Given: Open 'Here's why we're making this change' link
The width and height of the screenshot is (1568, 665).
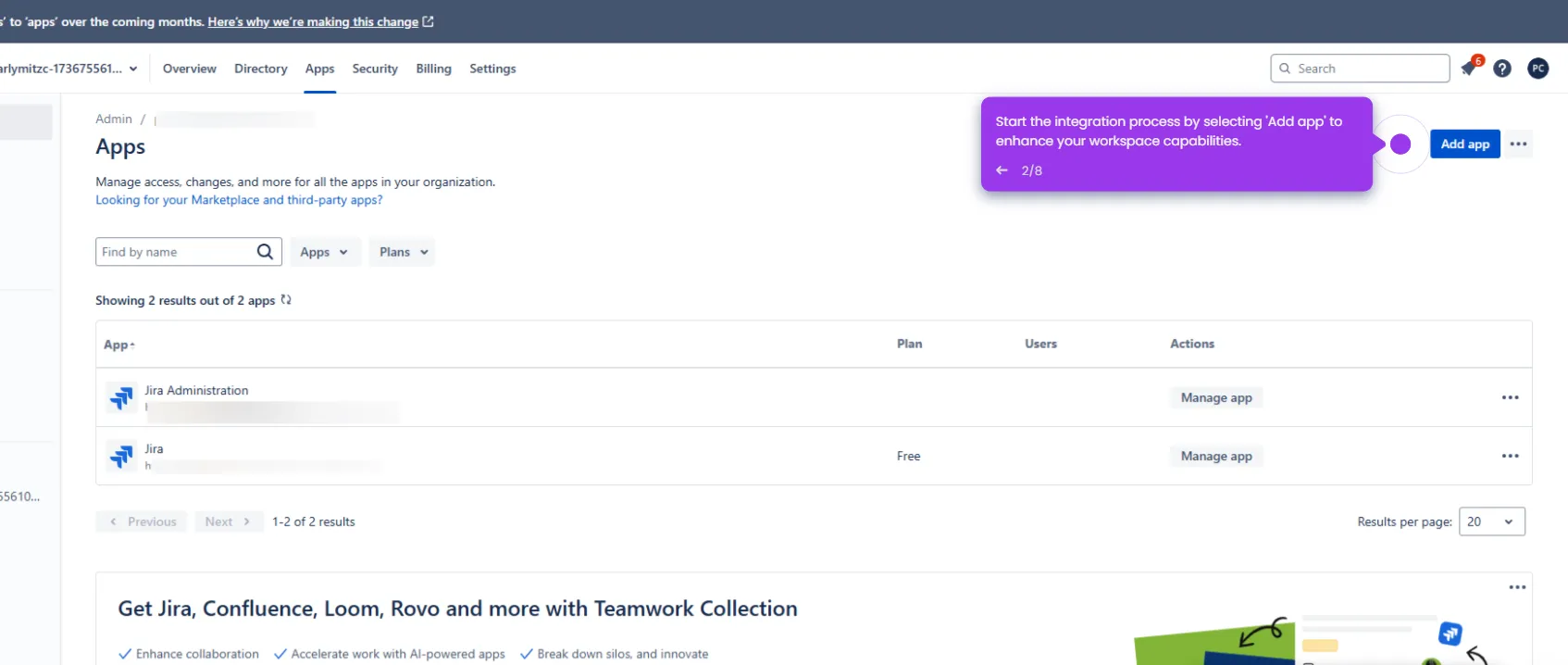Looking at the screenshot, I should (313, 21).
